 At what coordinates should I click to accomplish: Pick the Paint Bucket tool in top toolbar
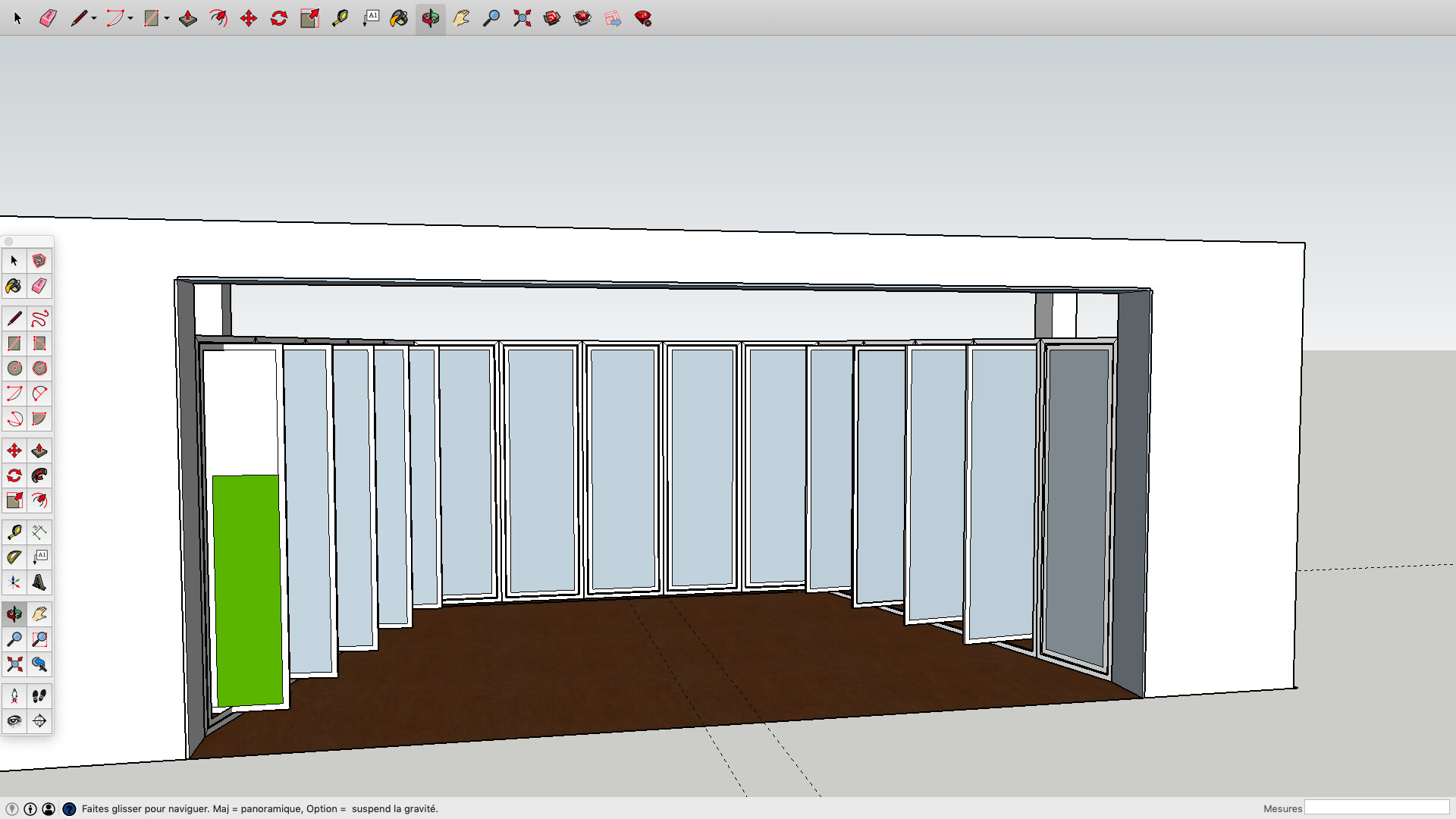[x=400, y=18]
